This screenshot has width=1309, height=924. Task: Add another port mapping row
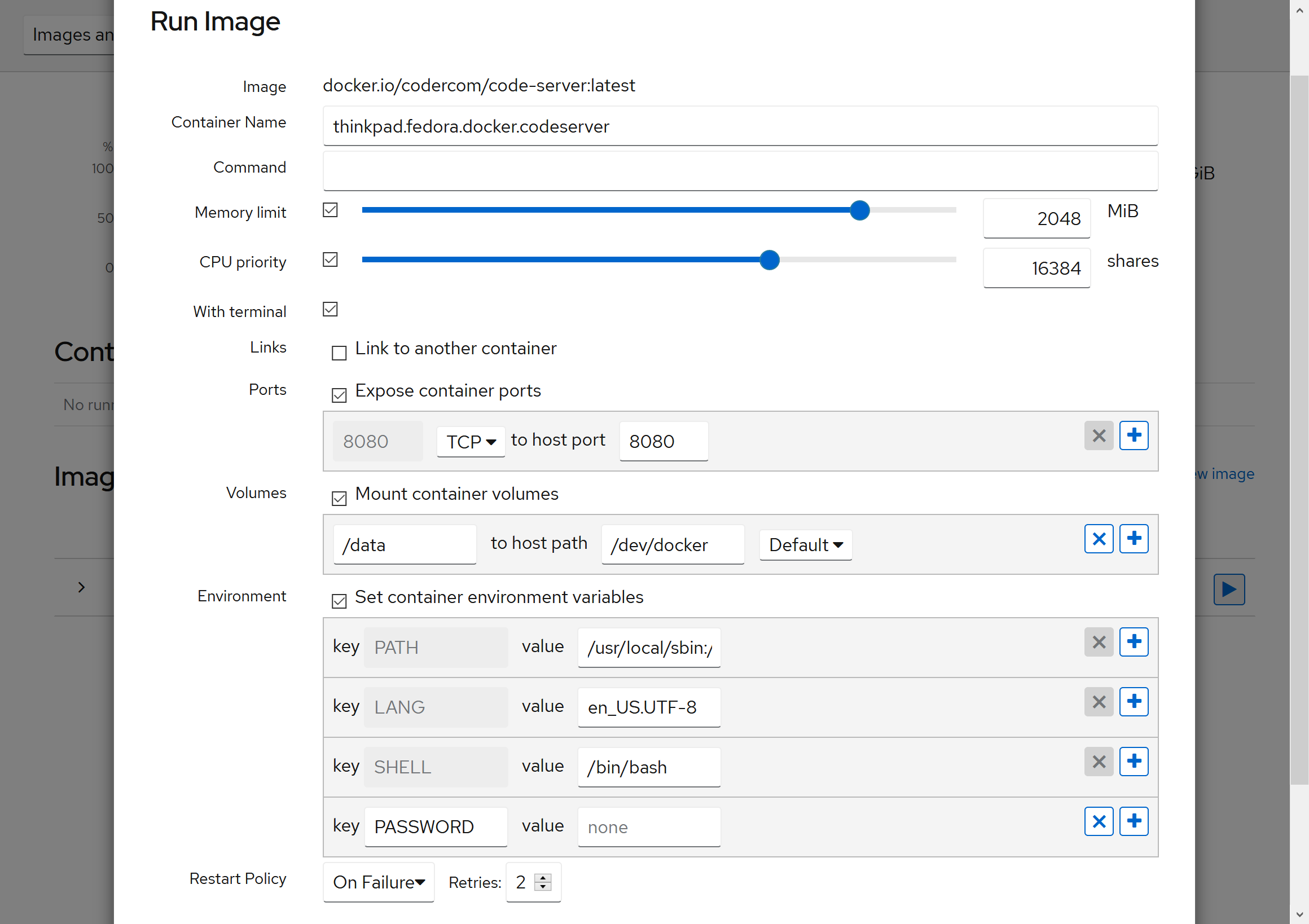(x=1134, y=435)
